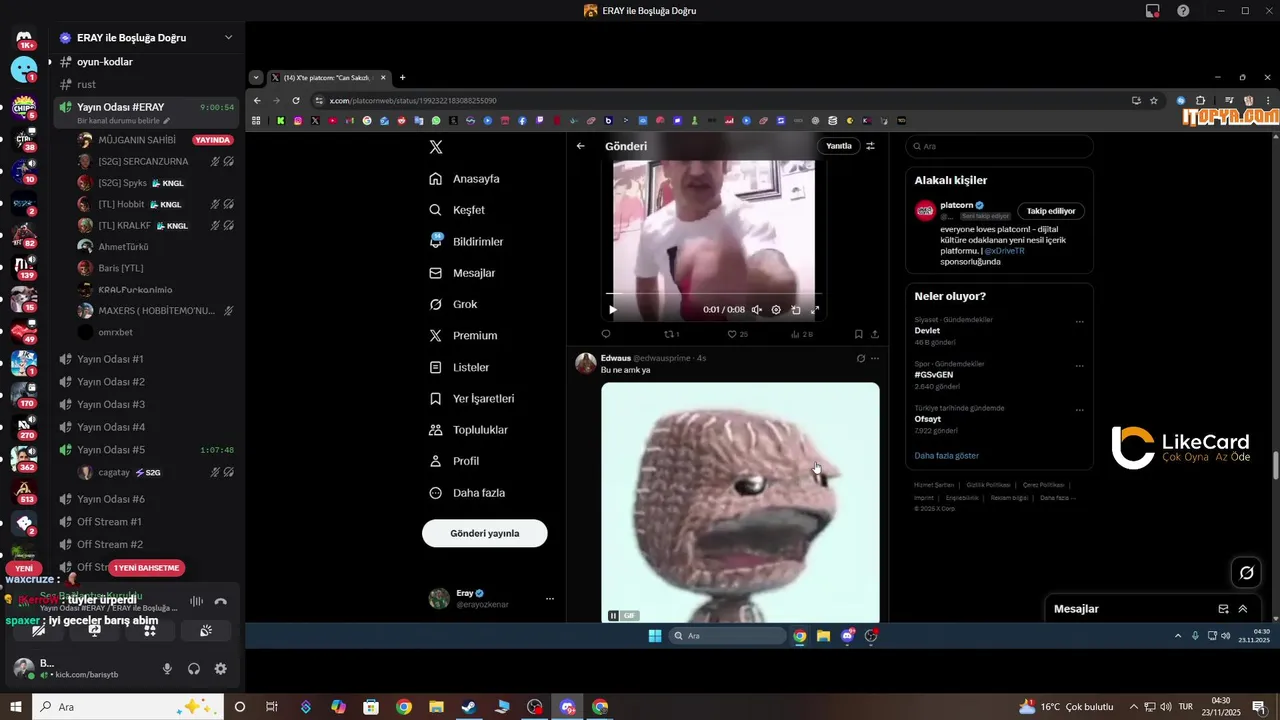Turn on camera in Discord voice panel
This screenshot has height=720, width=1280.
click(38, 631)
